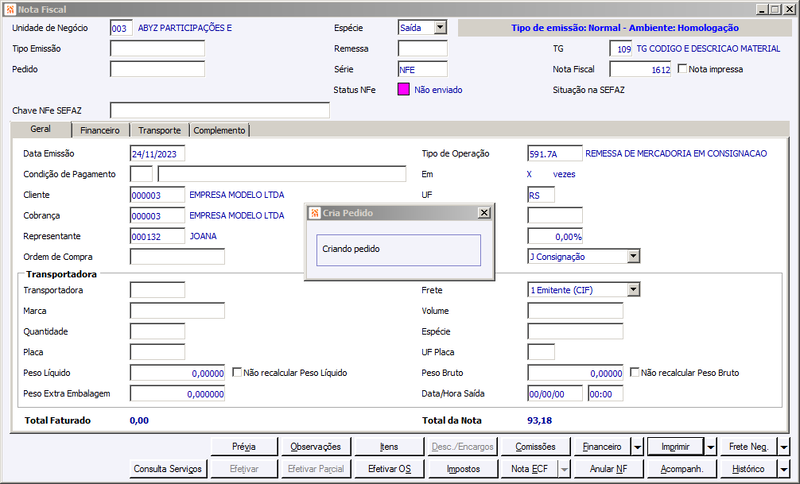Screen dimensions: 800x484
Task: Click the bottom Financeiro button
Action: pos(603,447)
